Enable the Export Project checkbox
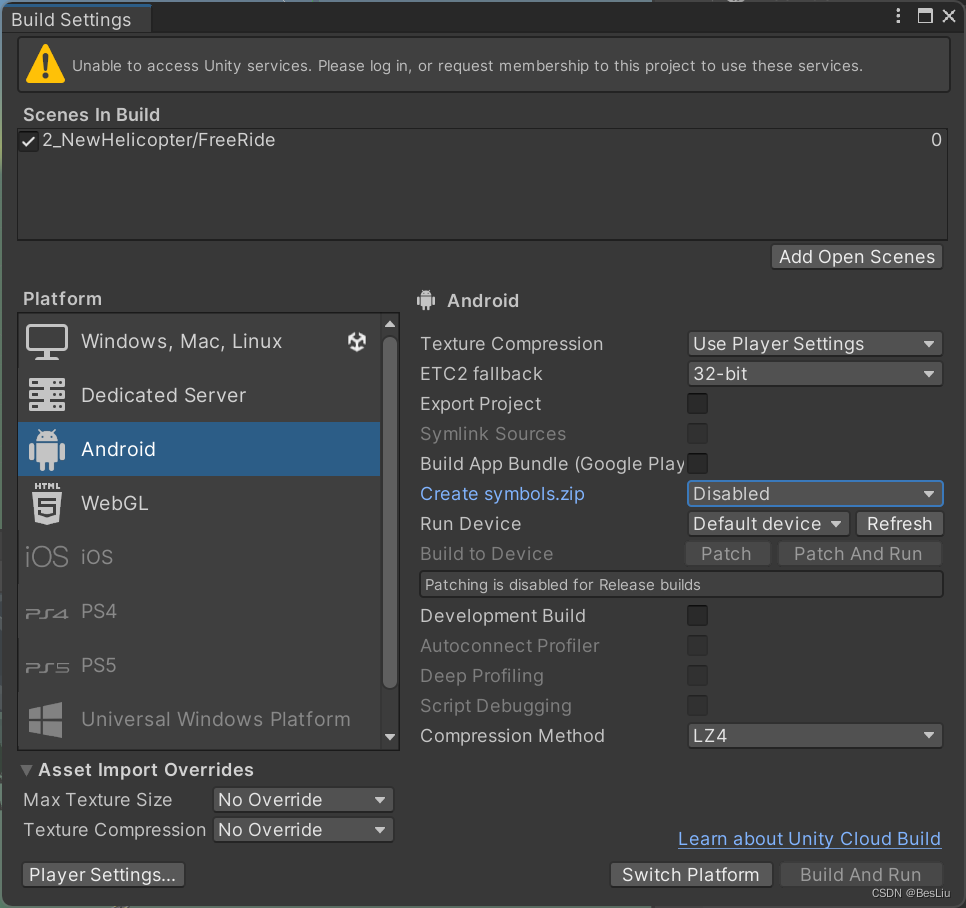The width and height of the screenshot is (966, 908). (x=697, y=403)
